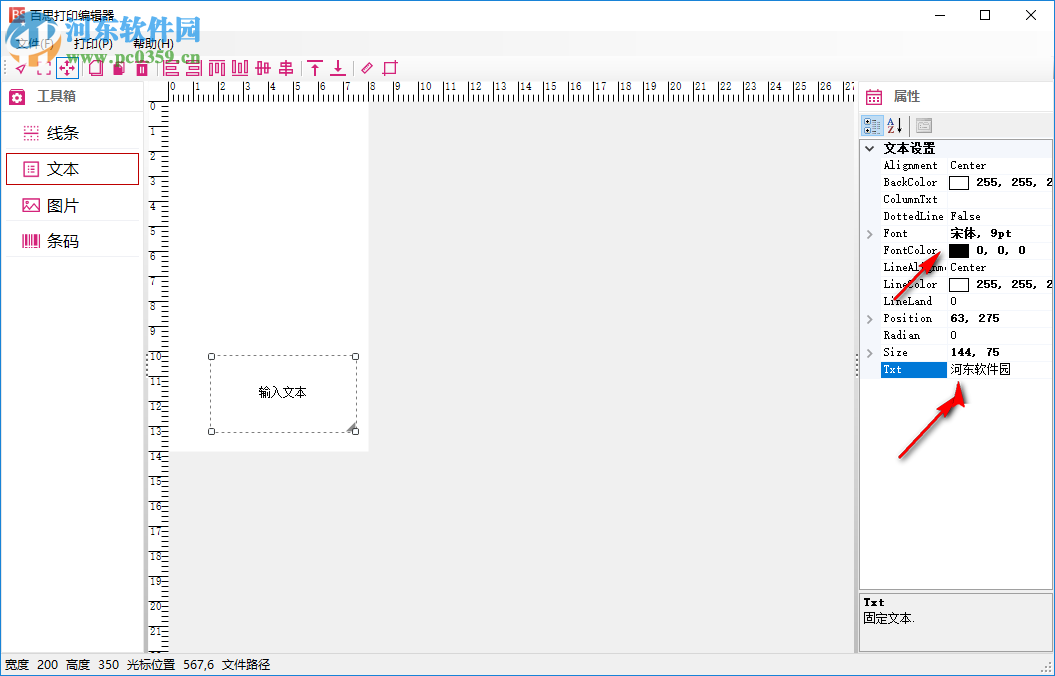Screen dimensions: 1055x676
Task: Click the toolbar drag grip handle
Action: [x=5, y=68]
